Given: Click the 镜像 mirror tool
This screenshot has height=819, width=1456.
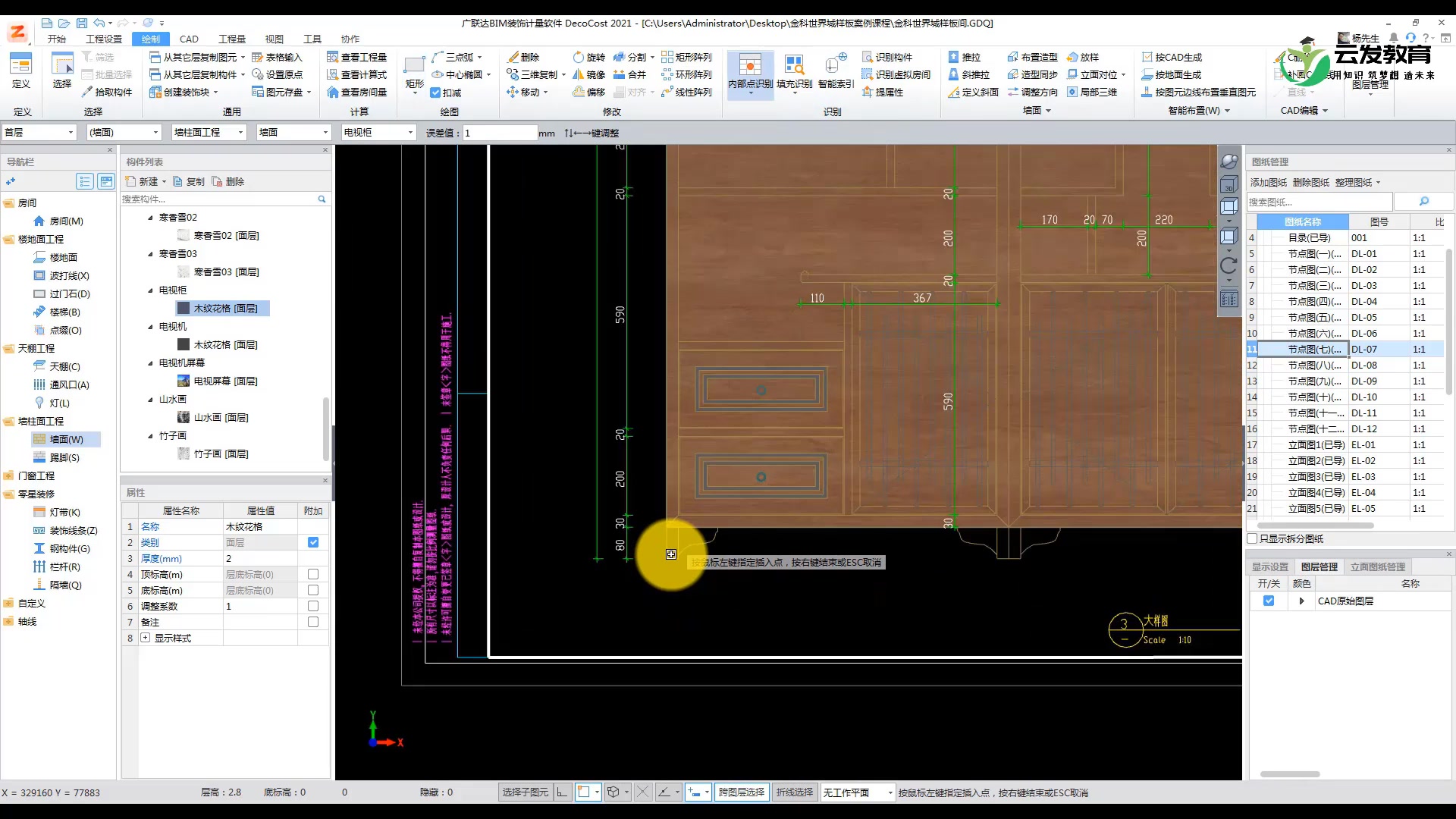Looking at the screenshot, I should [588, 74].
